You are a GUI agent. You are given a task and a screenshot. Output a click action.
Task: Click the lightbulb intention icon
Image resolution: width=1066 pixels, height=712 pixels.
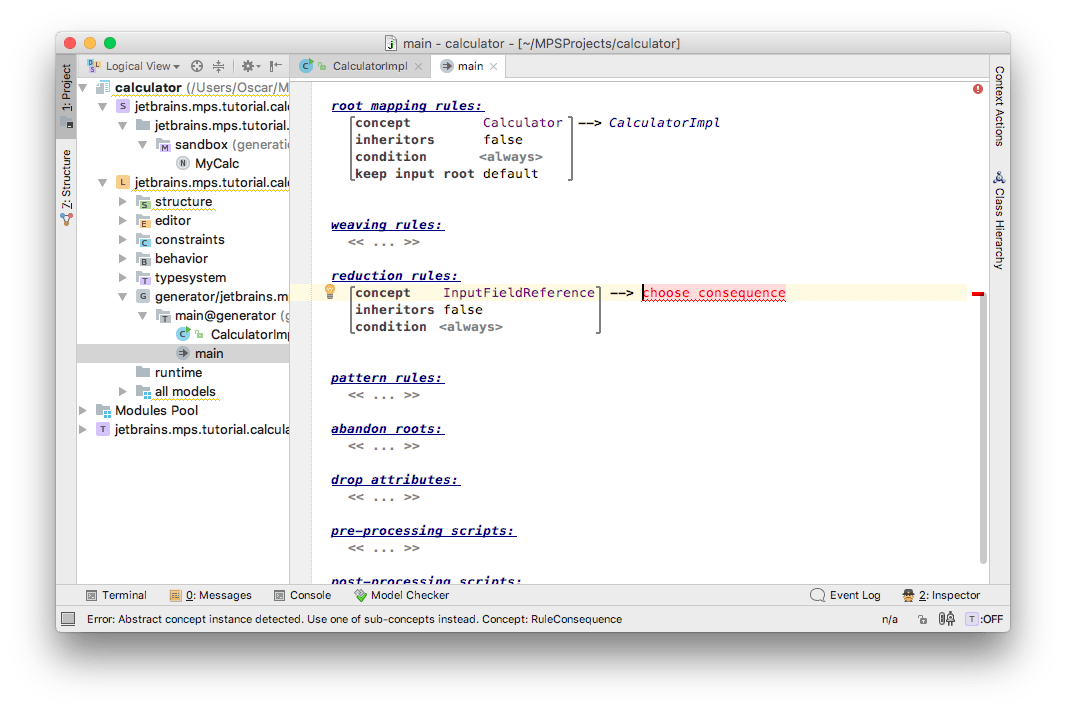[329, 292]
